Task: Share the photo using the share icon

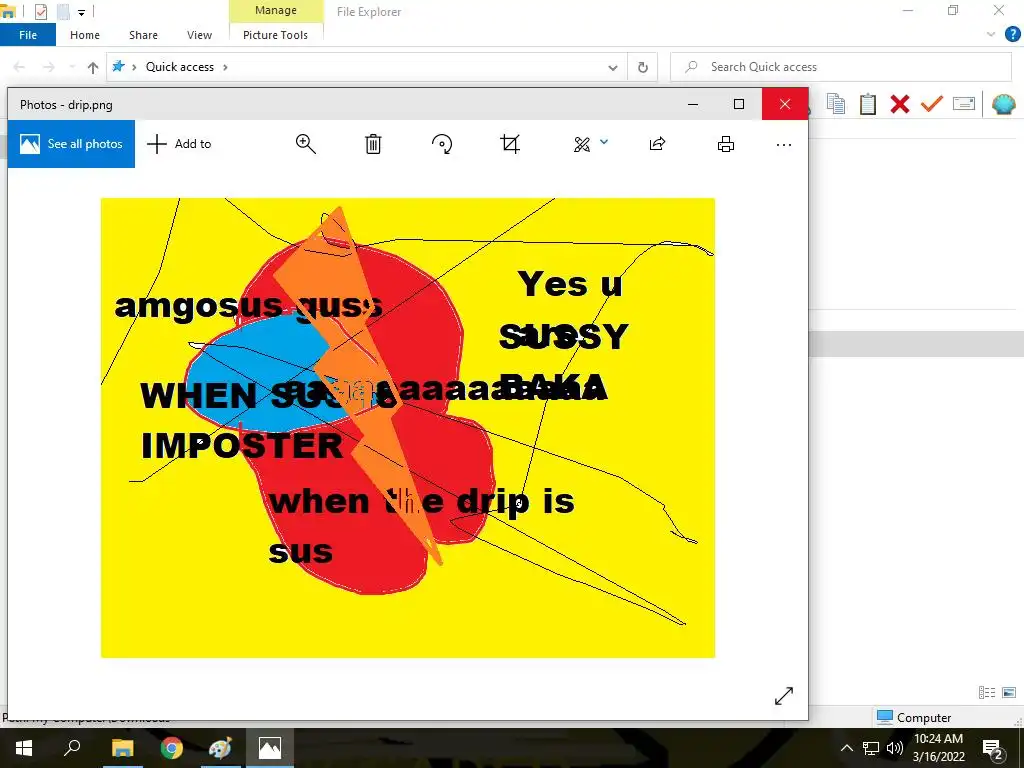Action: tap(657, 144)
